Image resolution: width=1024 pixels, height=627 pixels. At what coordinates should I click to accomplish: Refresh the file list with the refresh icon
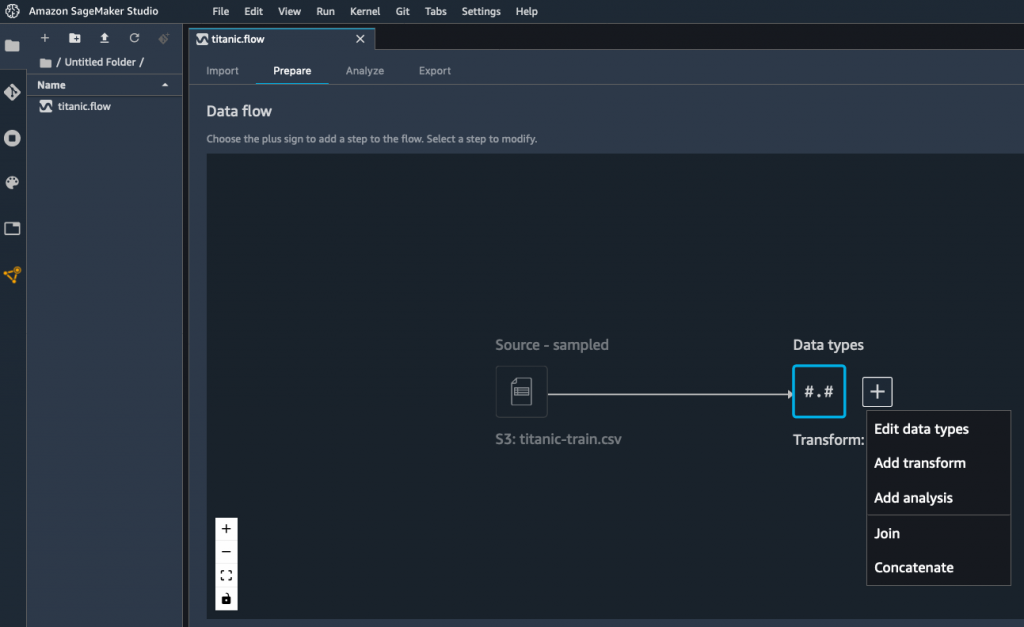pos(134,38)
